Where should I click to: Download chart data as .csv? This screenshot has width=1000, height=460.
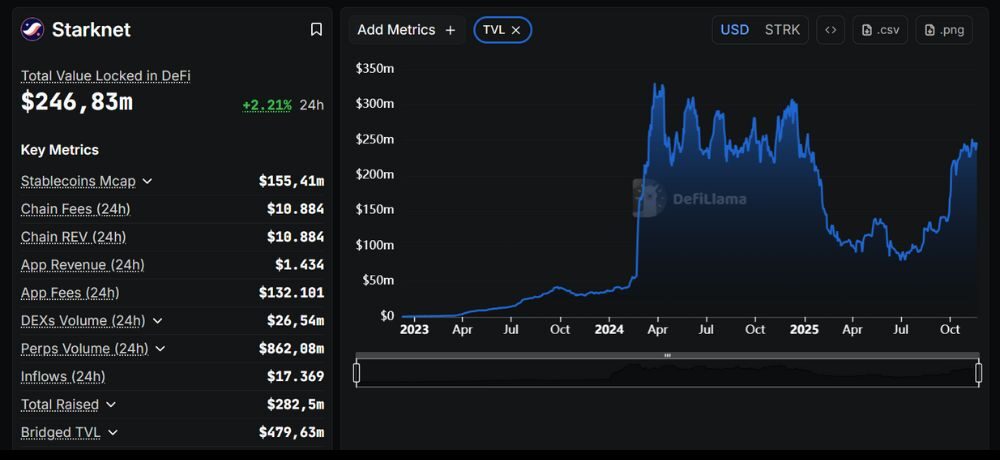click(x=879, y=30)
